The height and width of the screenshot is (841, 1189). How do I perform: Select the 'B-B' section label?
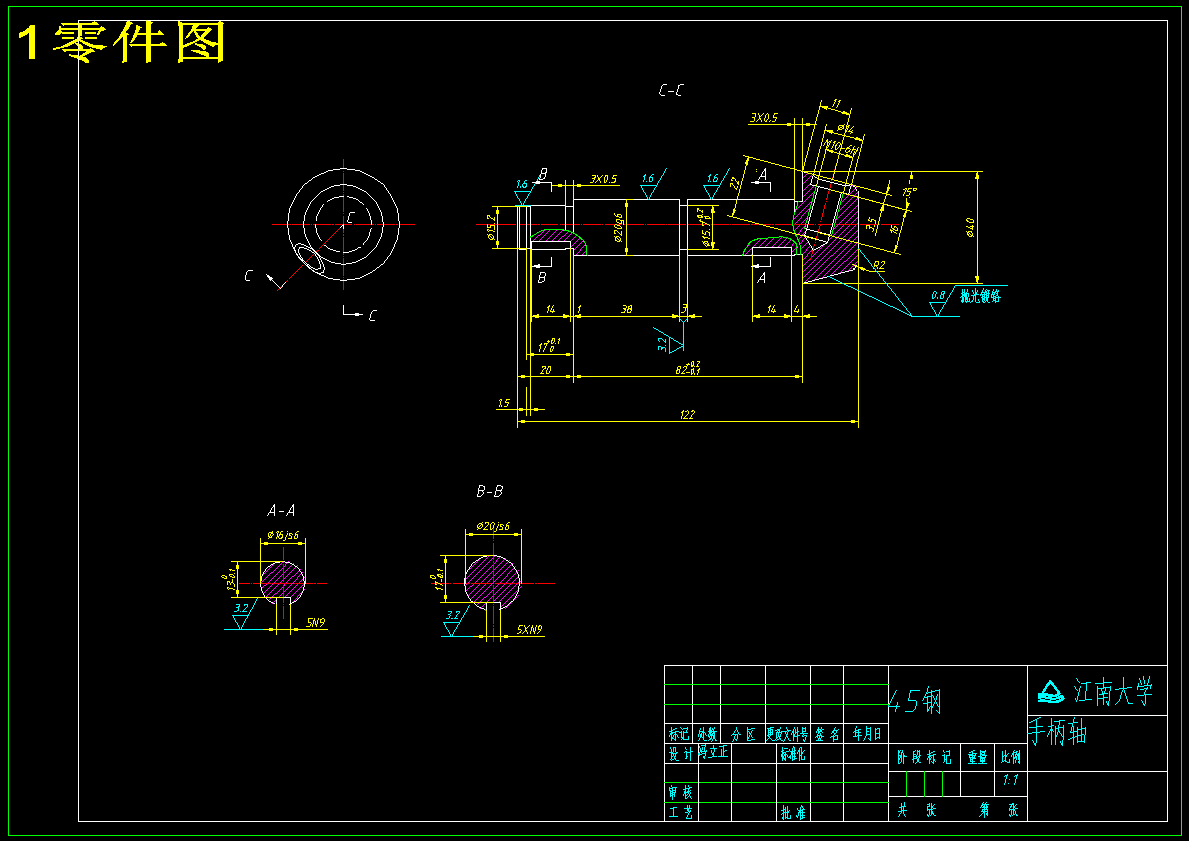click(490, 491)
